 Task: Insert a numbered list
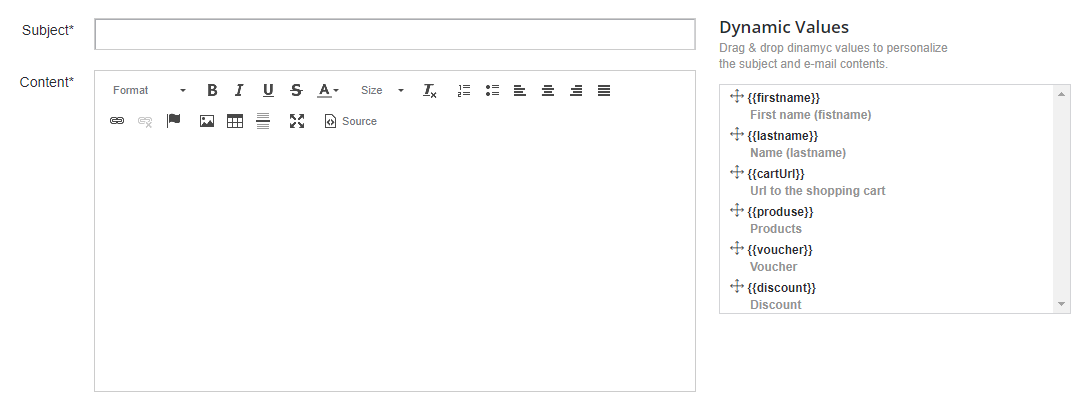(x=464, y=90)
